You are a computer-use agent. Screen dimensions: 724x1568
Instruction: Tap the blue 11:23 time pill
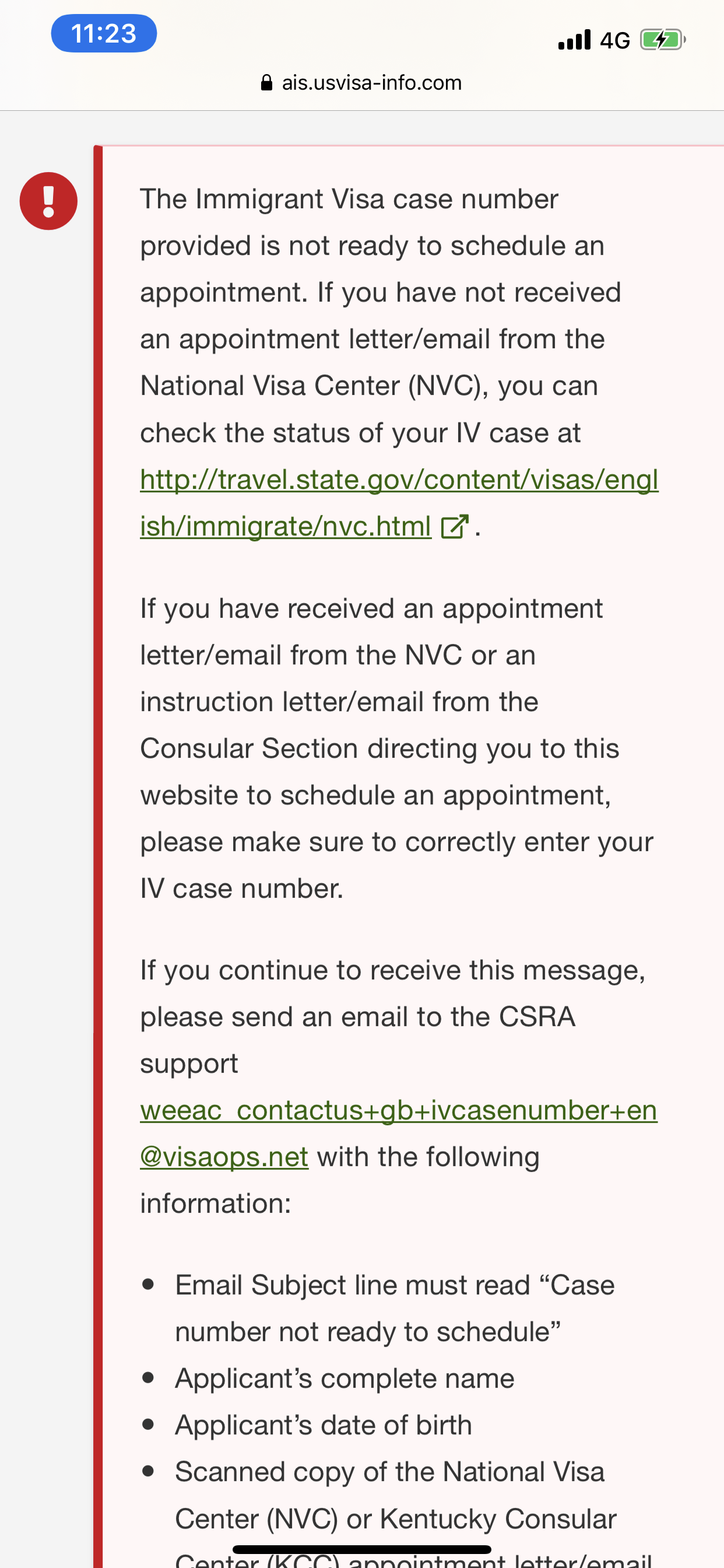pyautogui.click(x=104, y=33)
